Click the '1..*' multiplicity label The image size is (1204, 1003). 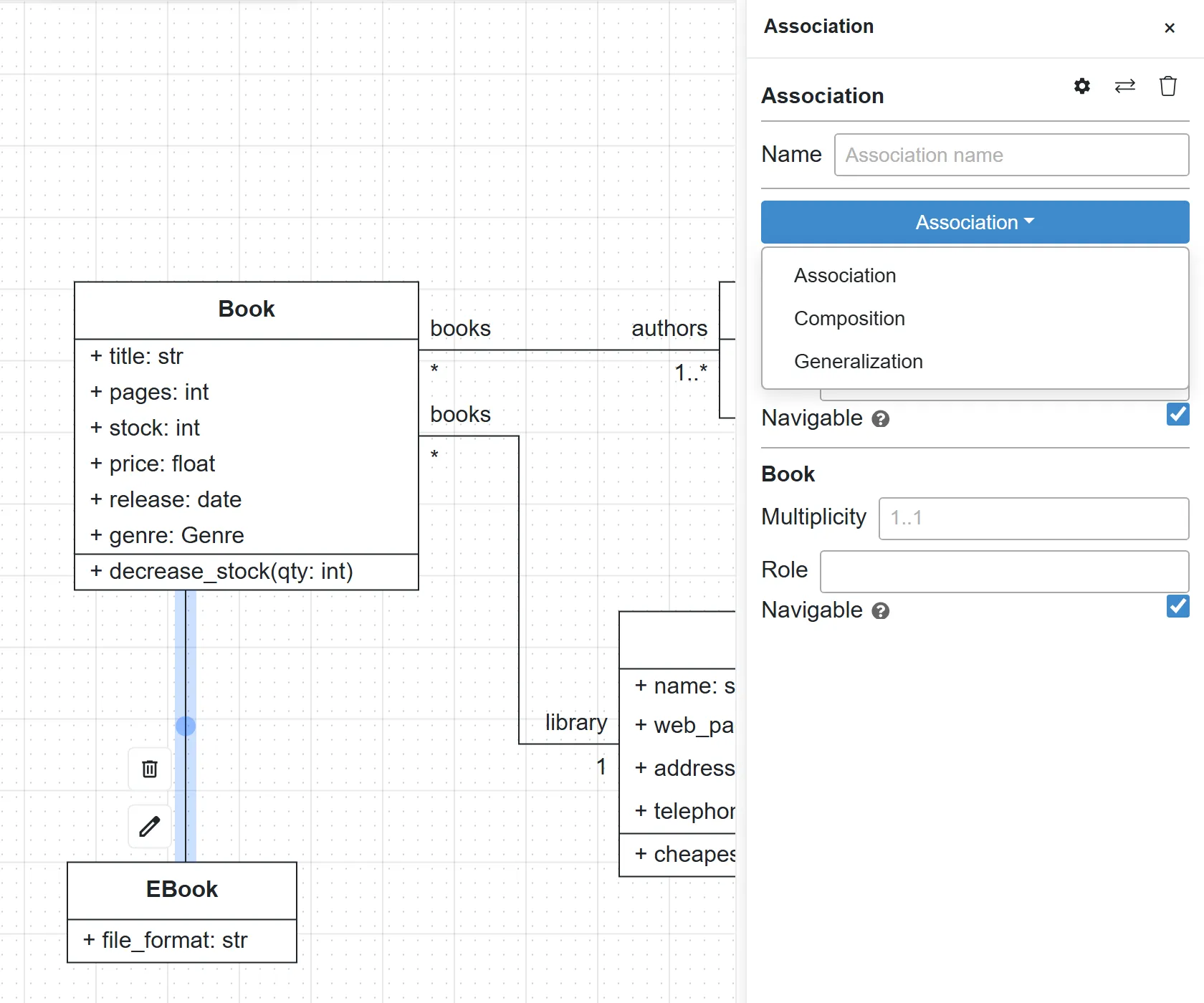click(x=691, y=373)
